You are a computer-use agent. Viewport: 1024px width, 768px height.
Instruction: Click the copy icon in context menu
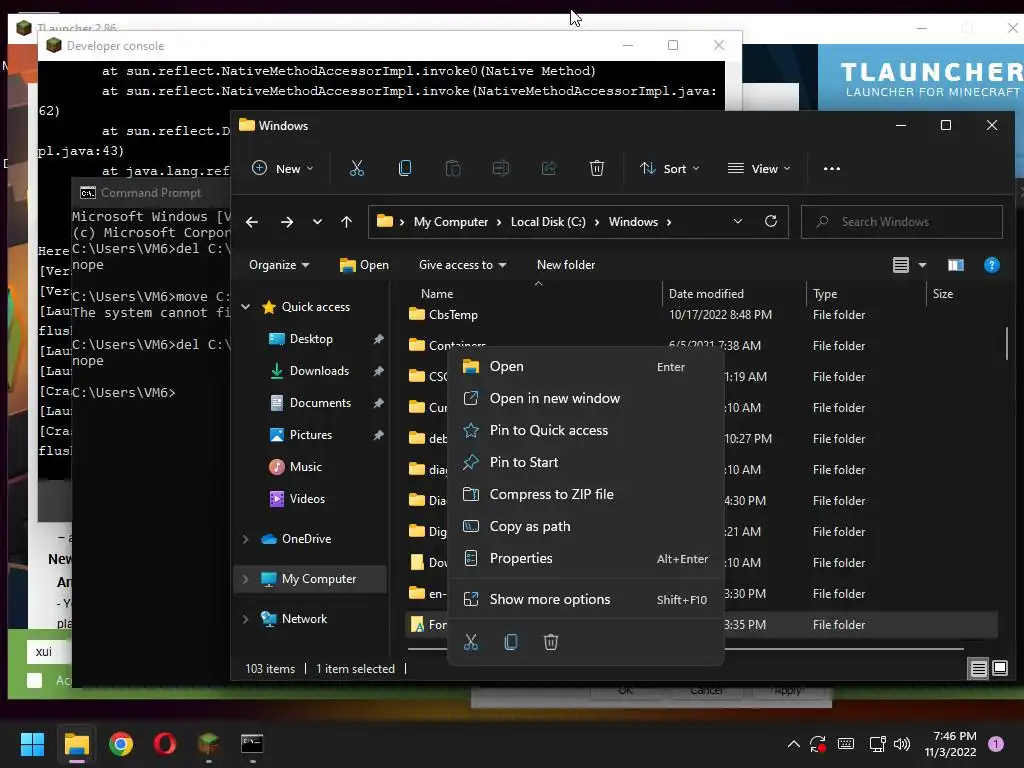coord(511,642)
